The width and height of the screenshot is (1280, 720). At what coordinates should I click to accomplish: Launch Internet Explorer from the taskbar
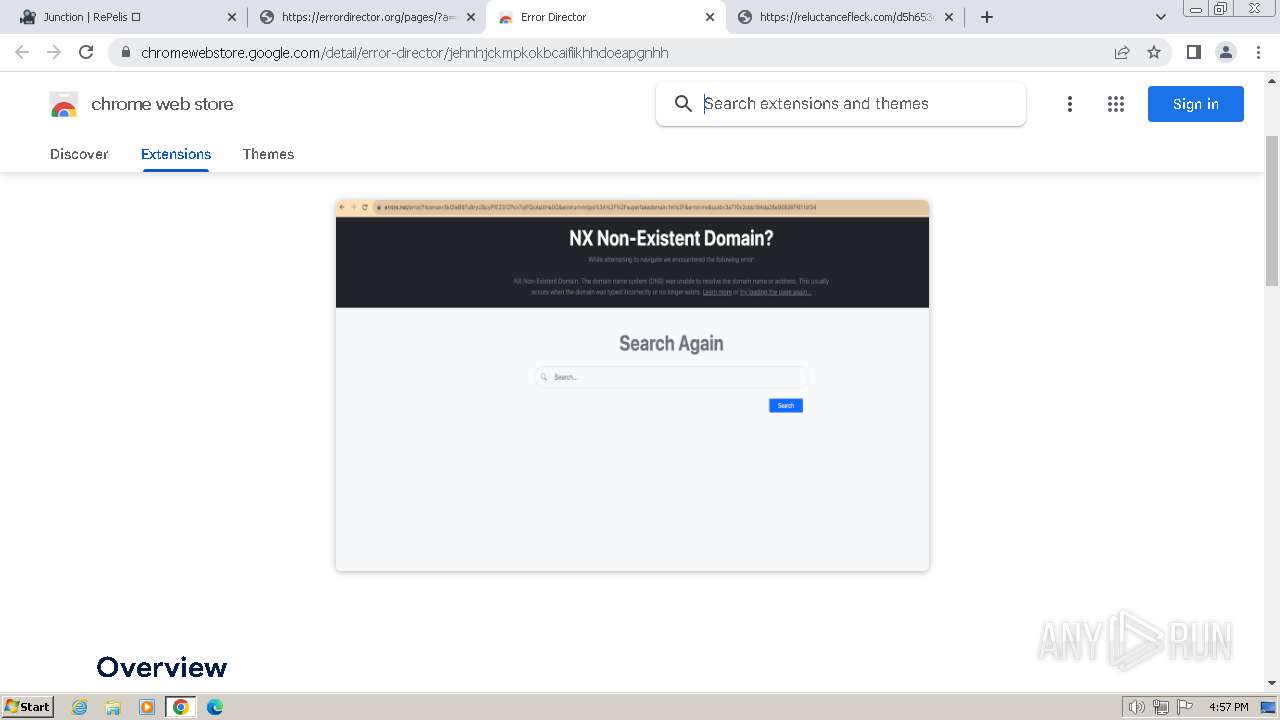pos(80,707)
